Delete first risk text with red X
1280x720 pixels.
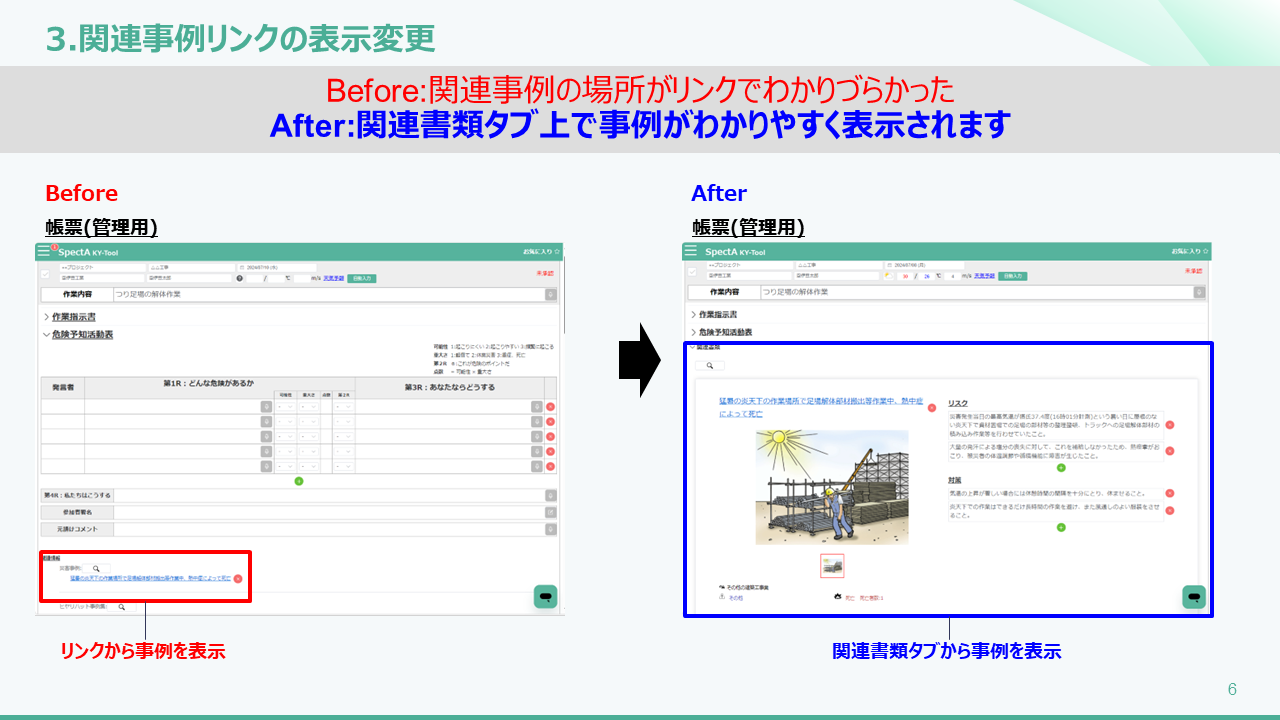(x=1170, y=425)
